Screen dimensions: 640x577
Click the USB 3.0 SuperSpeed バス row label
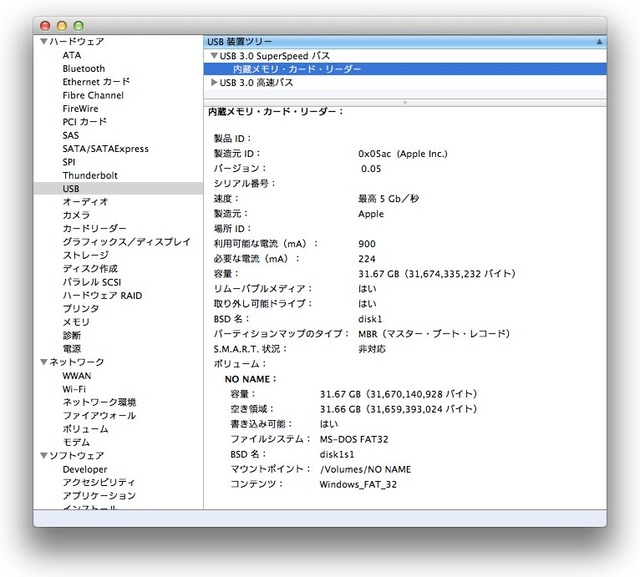(275, 55)
